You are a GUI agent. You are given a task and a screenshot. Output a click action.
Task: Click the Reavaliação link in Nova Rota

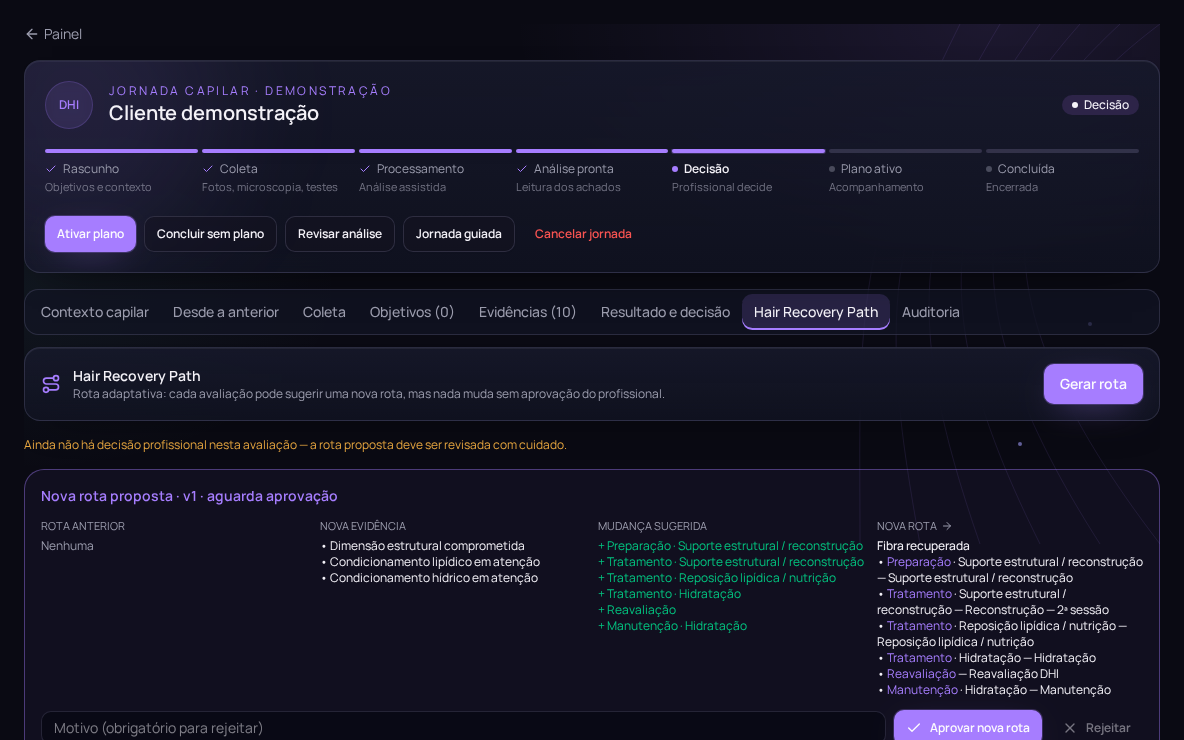click(921, 674)
